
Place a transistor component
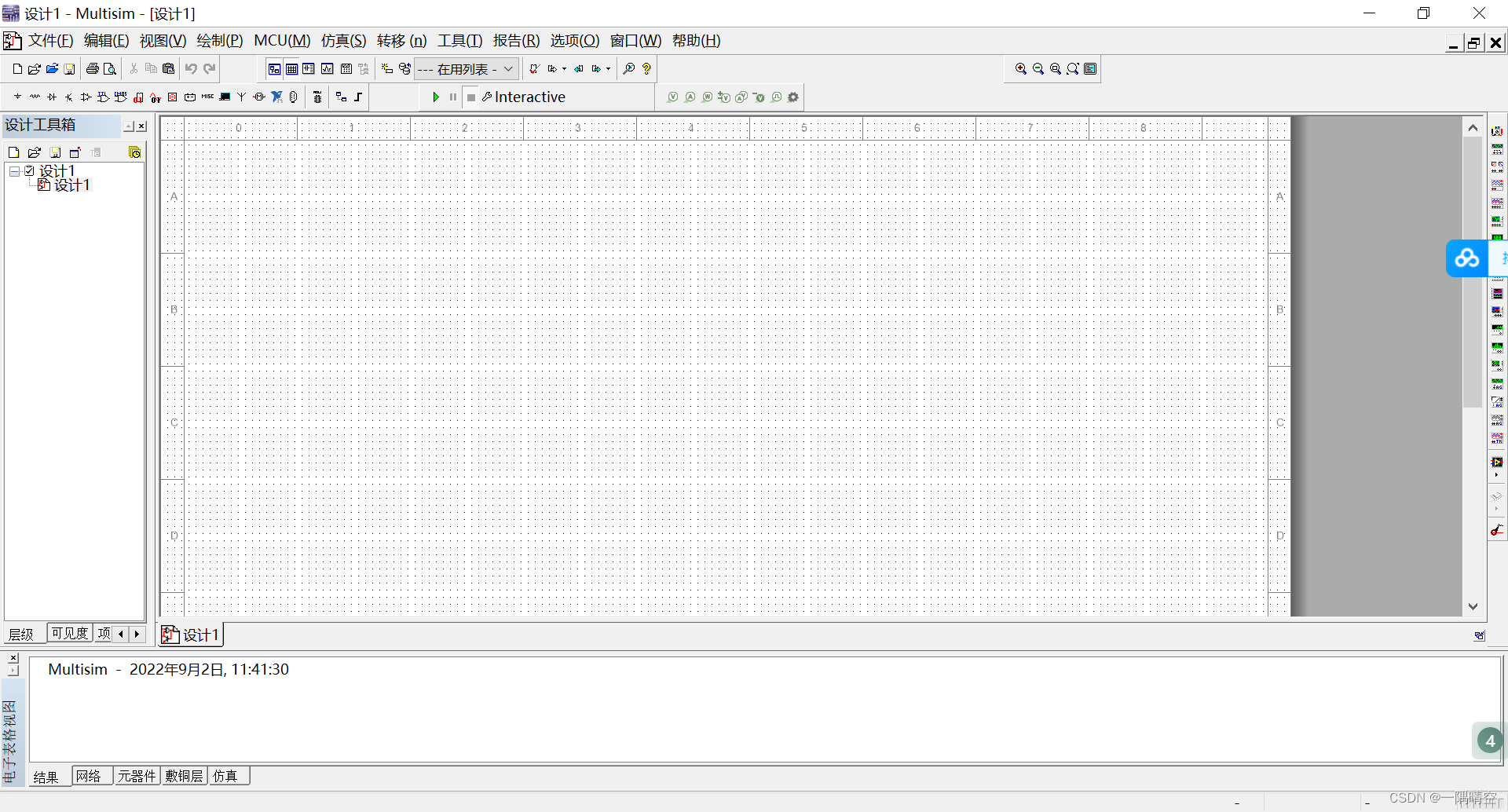(x=69, y=97)
